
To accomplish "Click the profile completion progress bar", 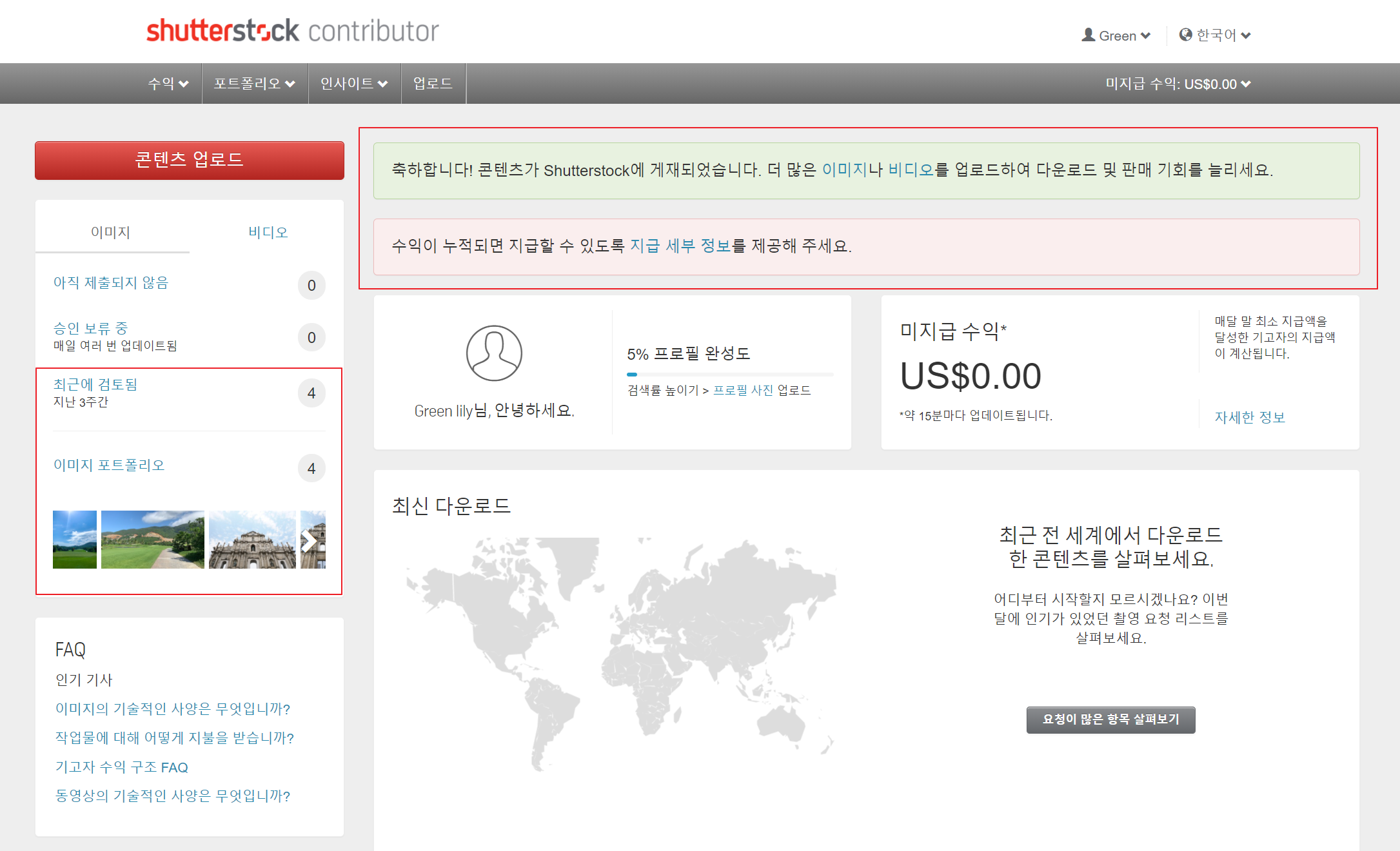I will 729,374.
